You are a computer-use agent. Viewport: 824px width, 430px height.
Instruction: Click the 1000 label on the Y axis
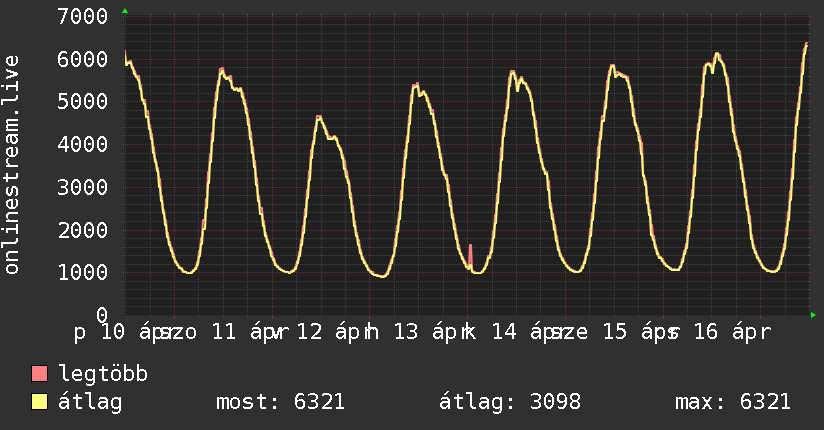(x=83, y=272)
